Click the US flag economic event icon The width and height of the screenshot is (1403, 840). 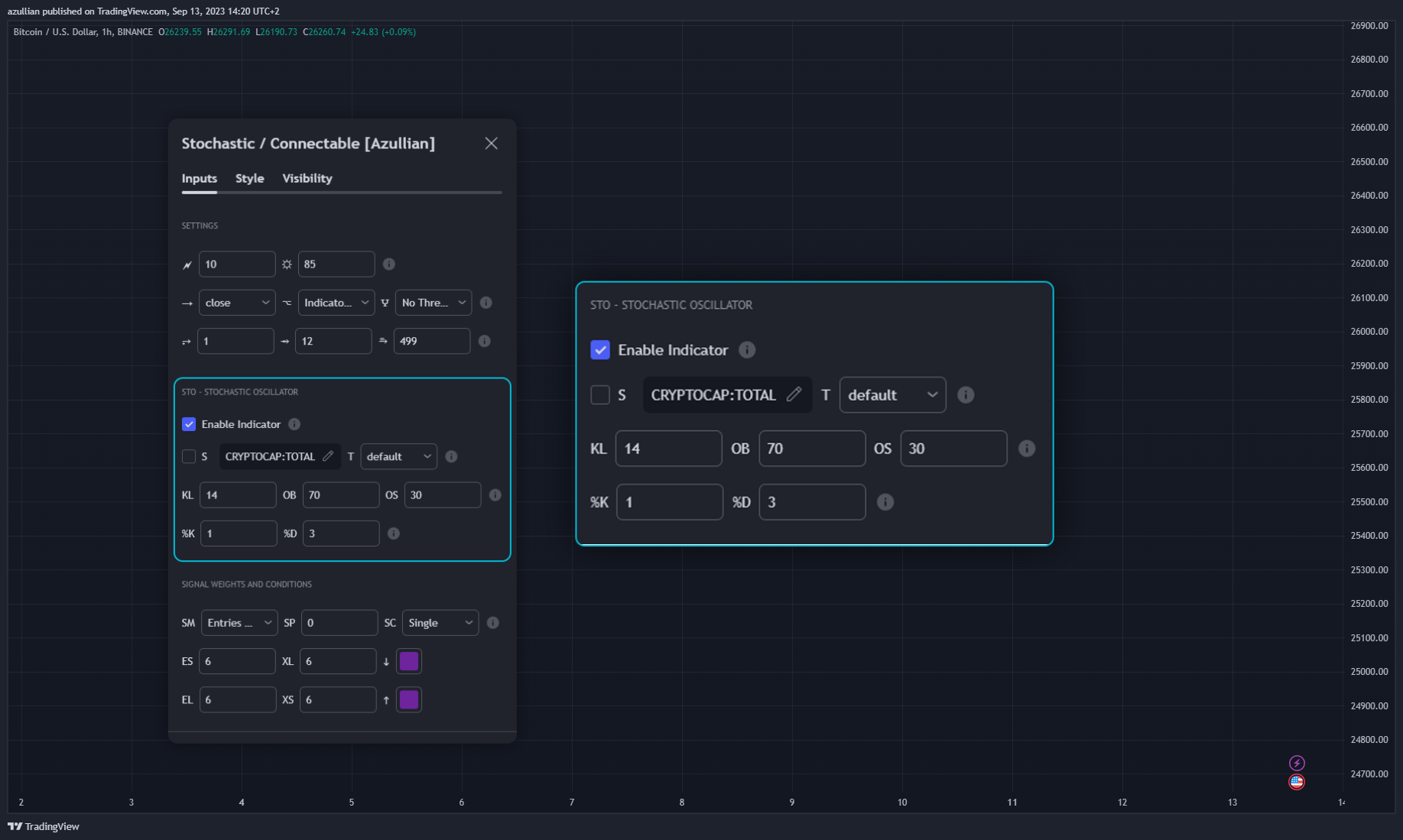(x=1297, y=782)
